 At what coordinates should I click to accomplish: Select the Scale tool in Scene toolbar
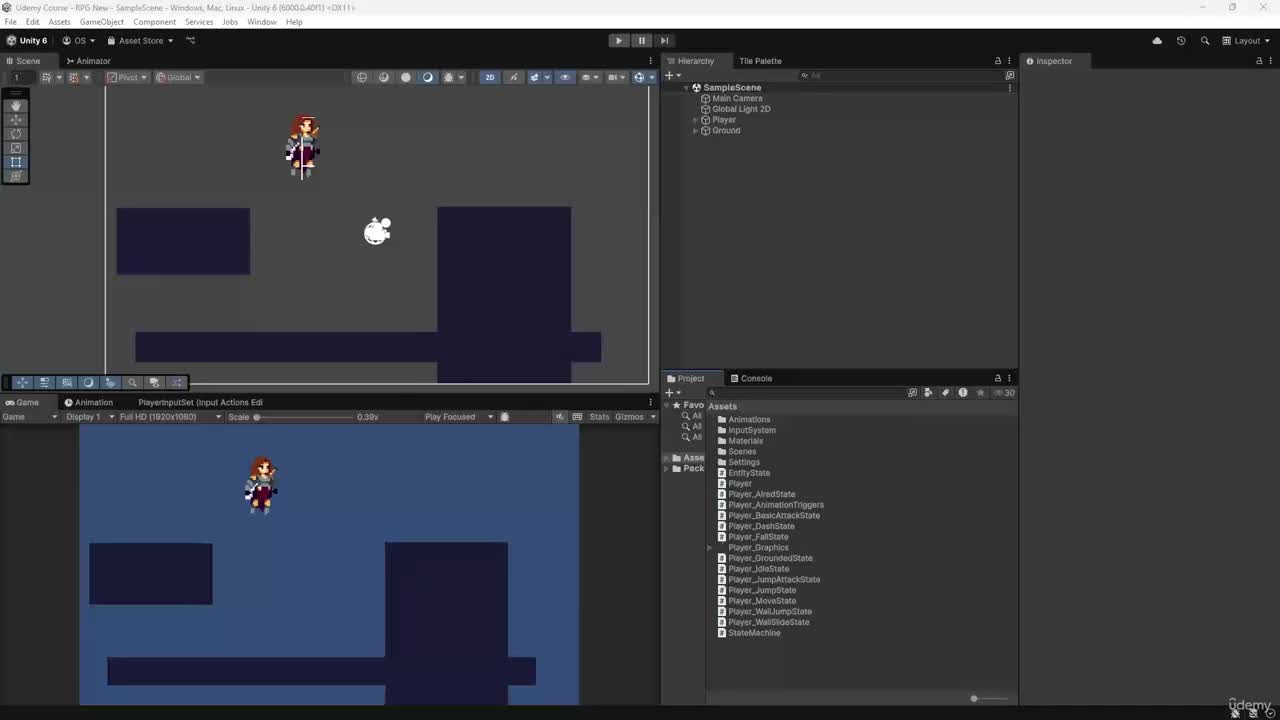(16, 148)
